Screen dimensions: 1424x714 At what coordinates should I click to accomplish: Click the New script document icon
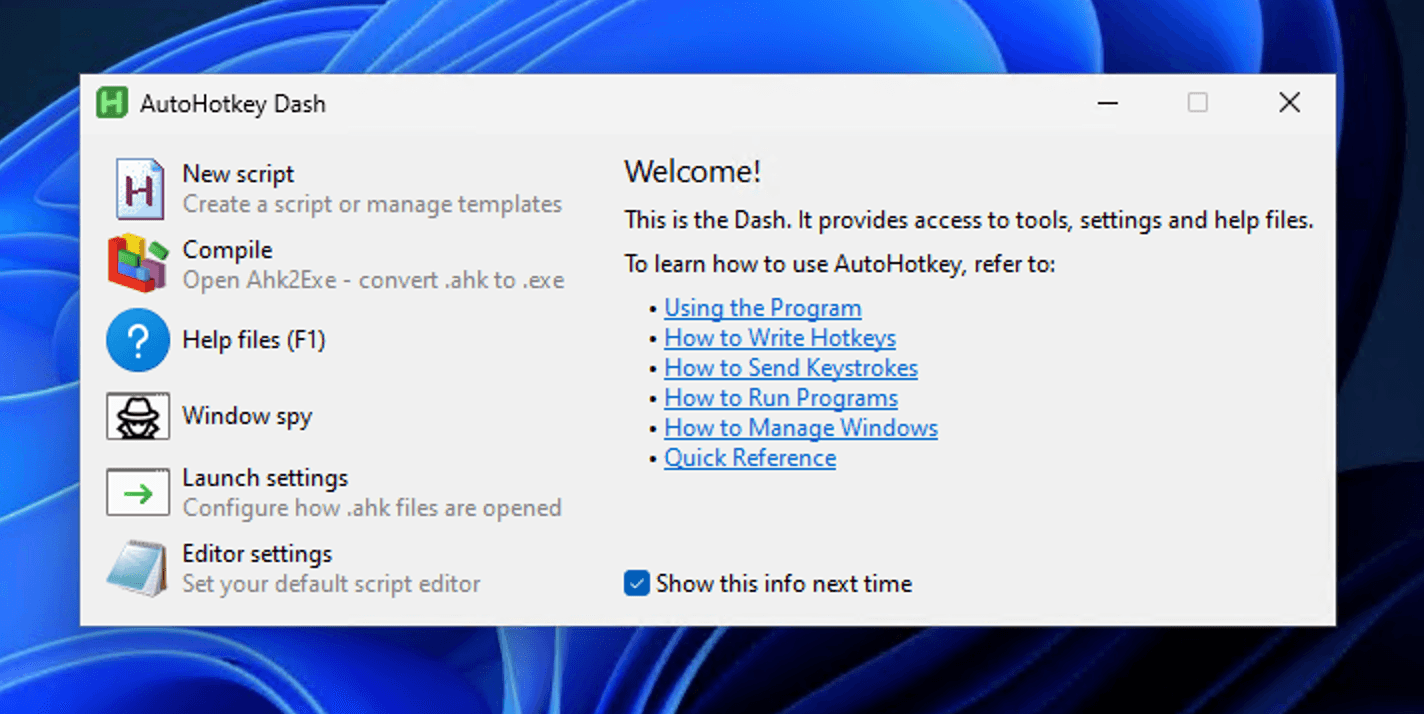[139, 188]
